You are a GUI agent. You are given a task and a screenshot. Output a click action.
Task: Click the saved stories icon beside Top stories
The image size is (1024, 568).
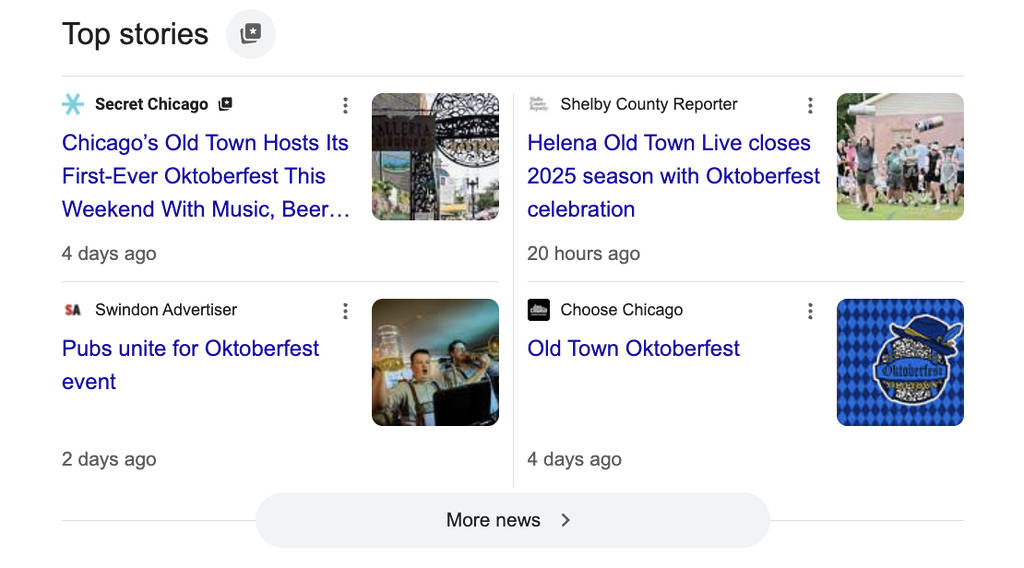(x=251, y=34)
